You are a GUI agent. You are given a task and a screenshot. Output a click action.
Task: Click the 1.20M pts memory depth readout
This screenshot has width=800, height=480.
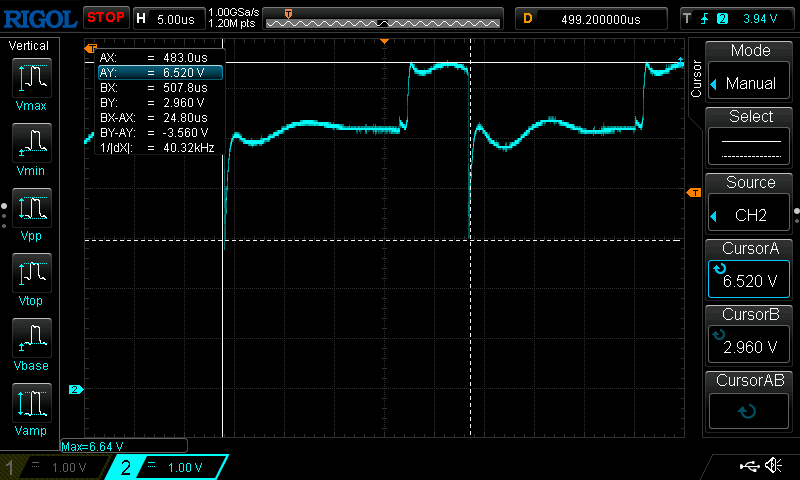(x=232, y=23)
